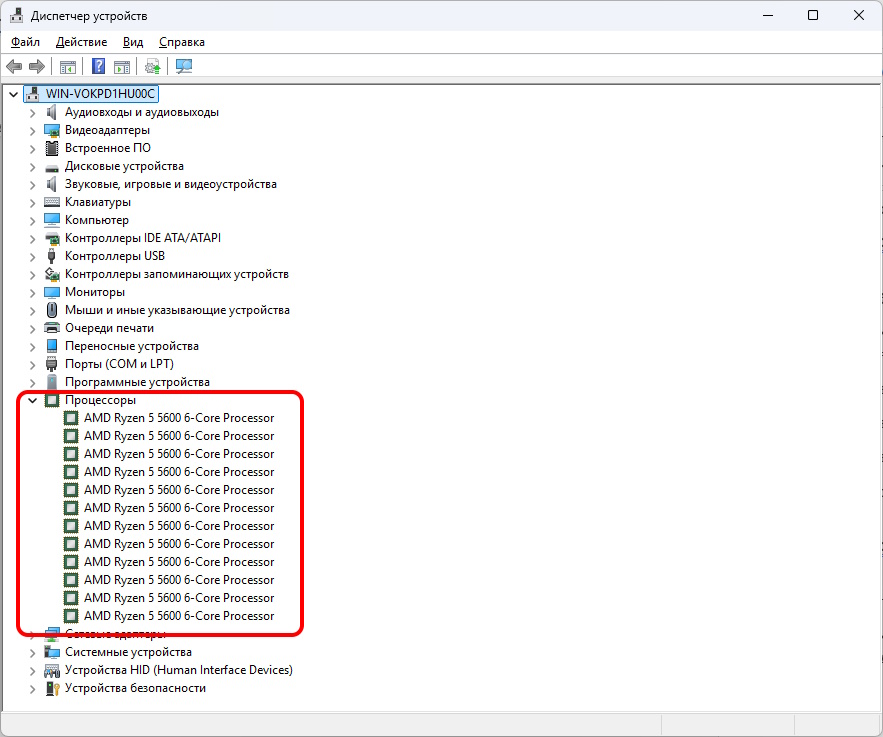Click the Контроллеры IDE ATA/ATAPI icon

click(x=52, y=238)
